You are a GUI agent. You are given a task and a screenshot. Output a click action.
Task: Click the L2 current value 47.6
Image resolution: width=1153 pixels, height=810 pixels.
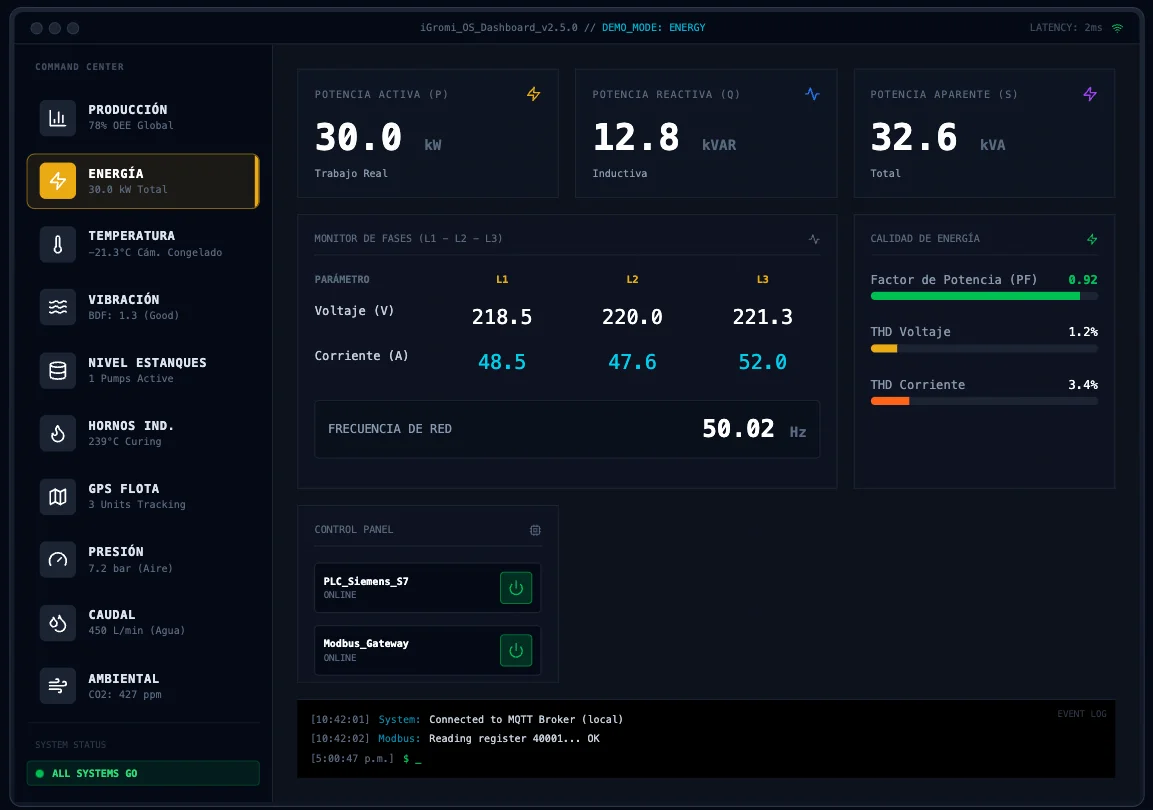(632, 362)
